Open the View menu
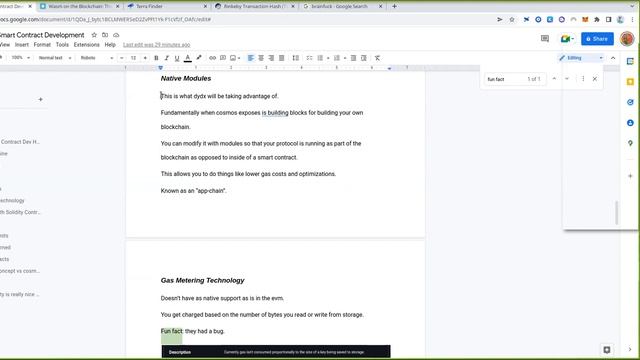Screen dimensions: 640x360 tap(5, 44)
